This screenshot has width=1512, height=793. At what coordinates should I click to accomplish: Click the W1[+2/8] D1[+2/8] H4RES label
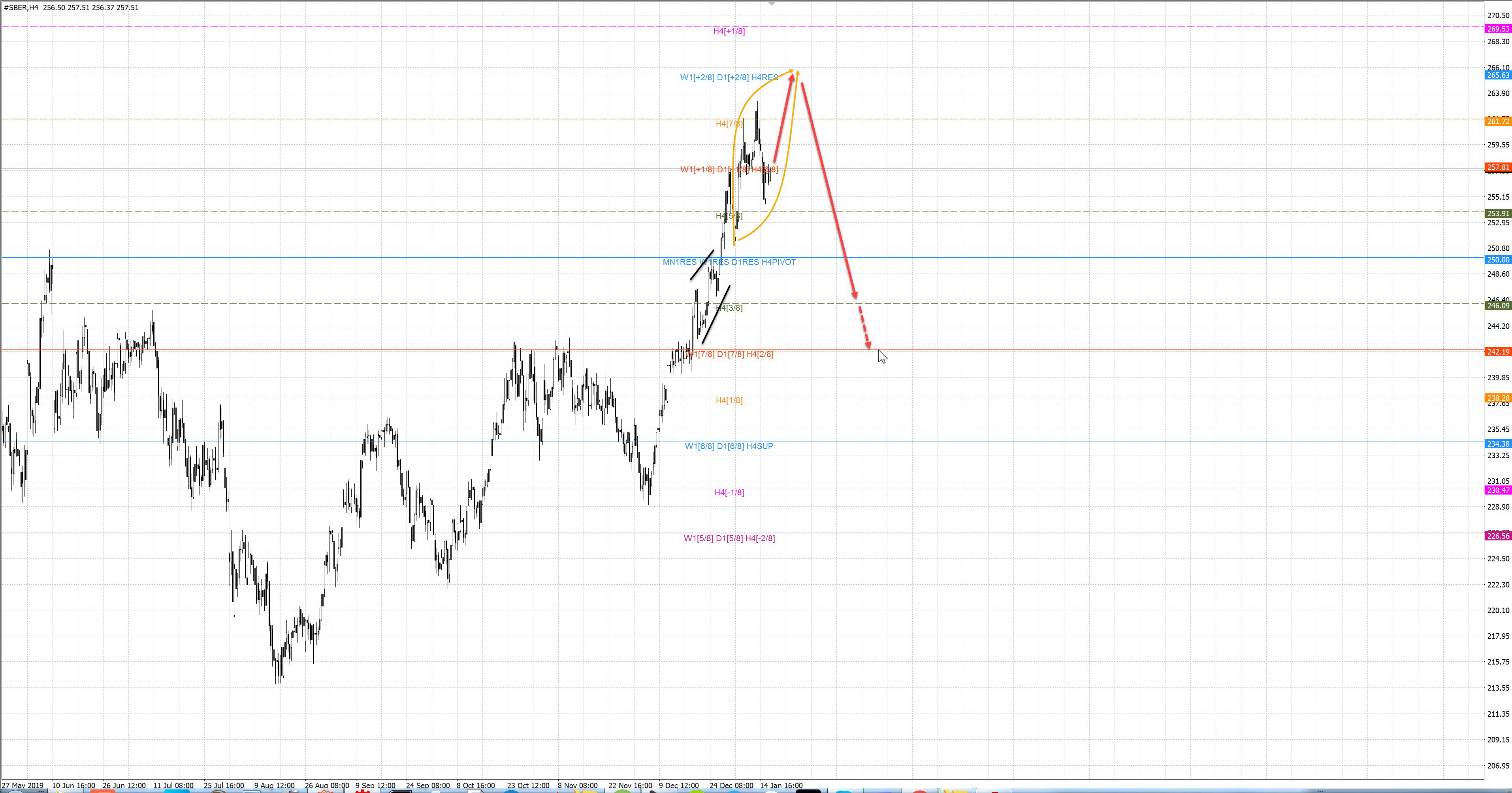tap(729, 77)
